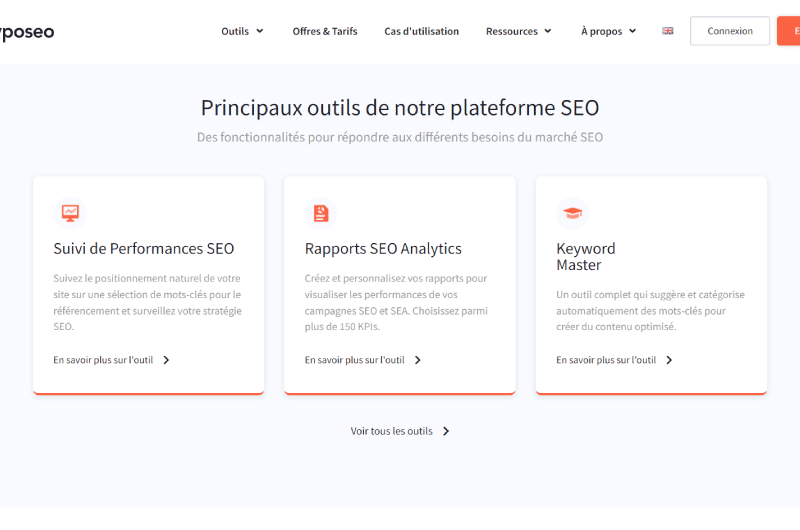Click the Connexion button
This screenshot has height=530, width=800.
(x=730, y=31)
